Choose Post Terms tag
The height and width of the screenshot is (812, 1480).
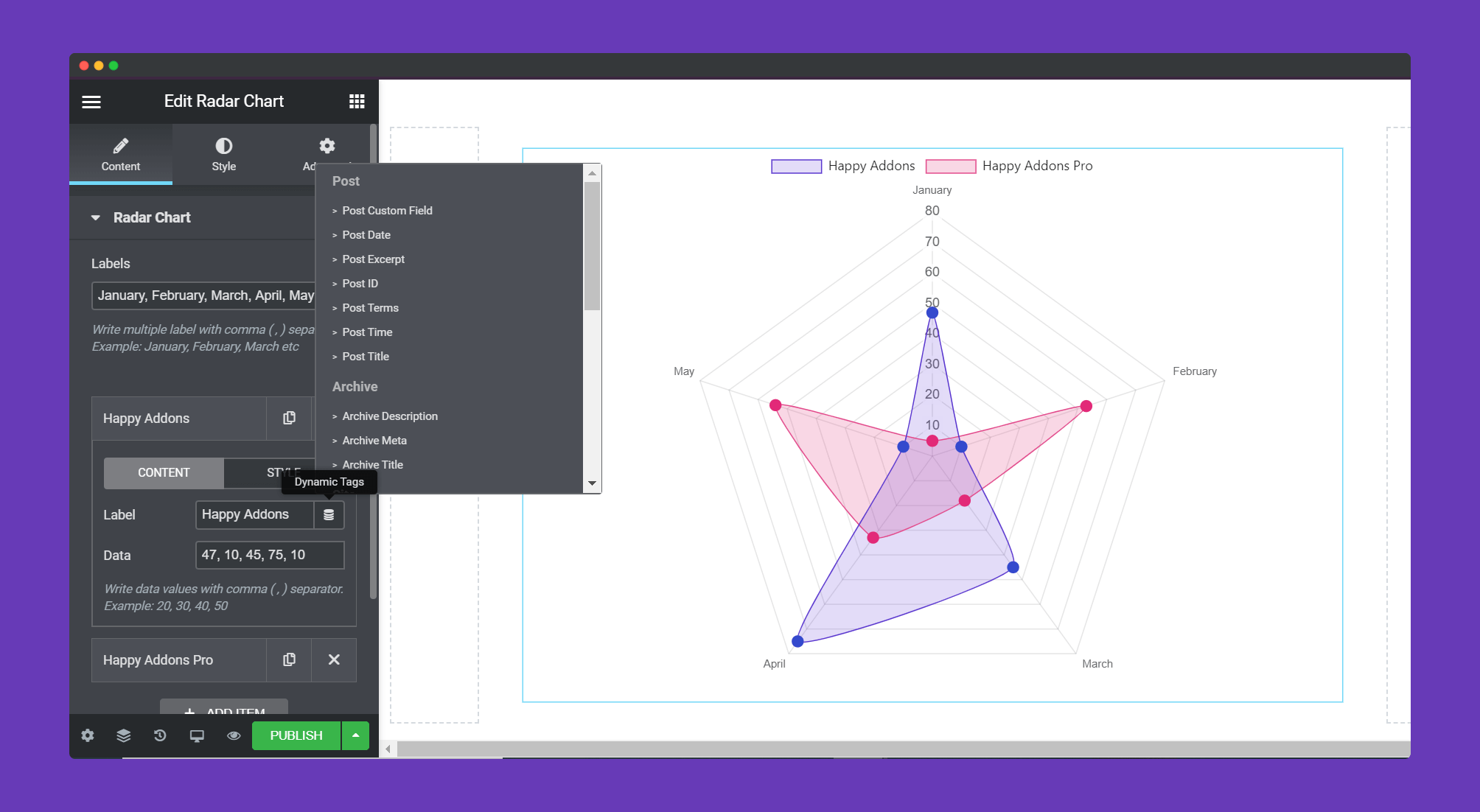click(x=370, y=308)
